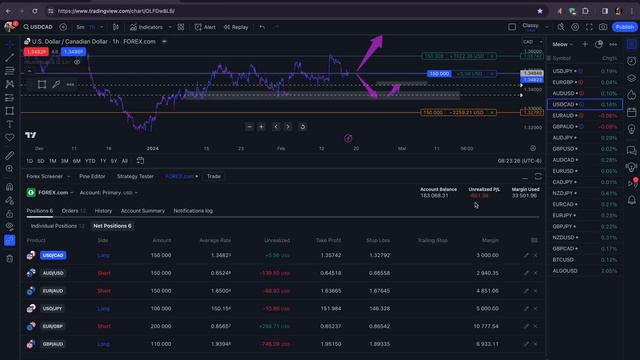Open chart settings gear icon
640x360 pixels.
575,27
